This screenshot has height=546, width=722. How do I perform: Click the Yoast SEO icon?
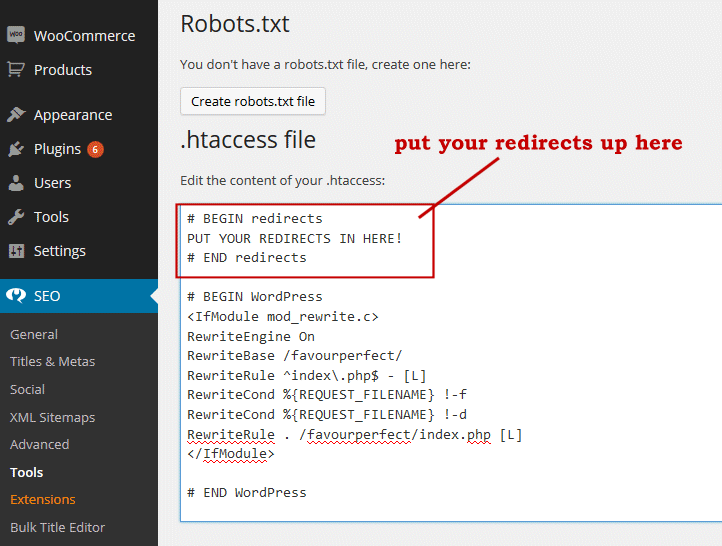(16, 296)
